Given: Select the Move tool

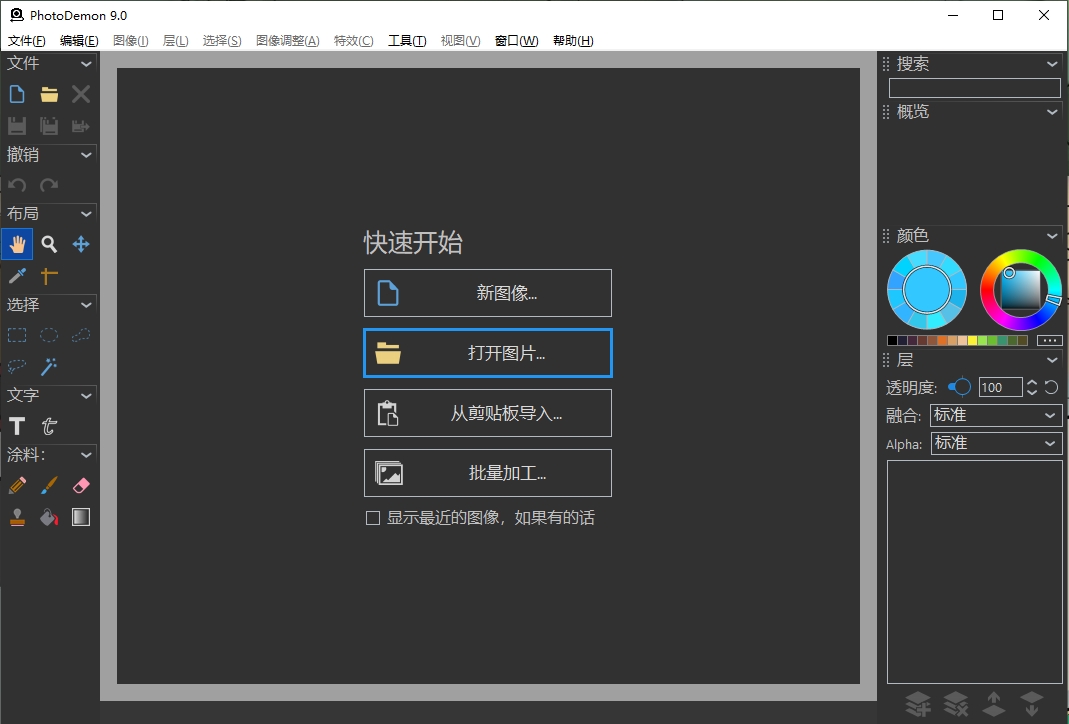Looking at the screenshot, I should 81,244.
